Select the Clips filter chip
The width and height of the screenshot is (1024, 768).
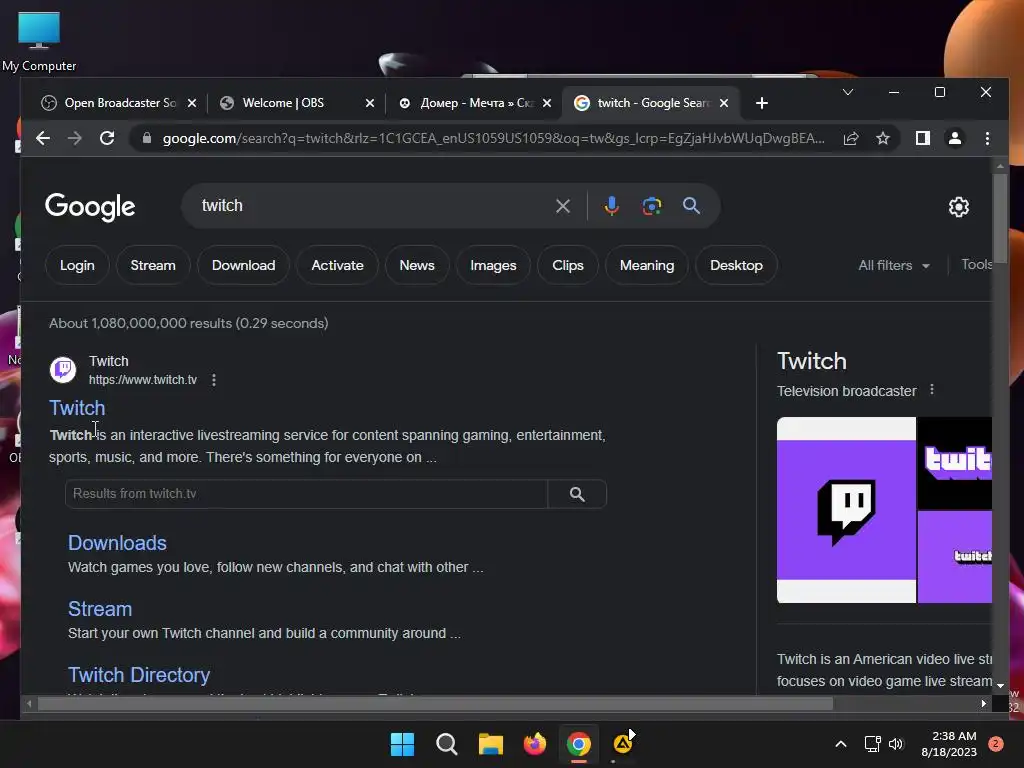tap(568, 265)
